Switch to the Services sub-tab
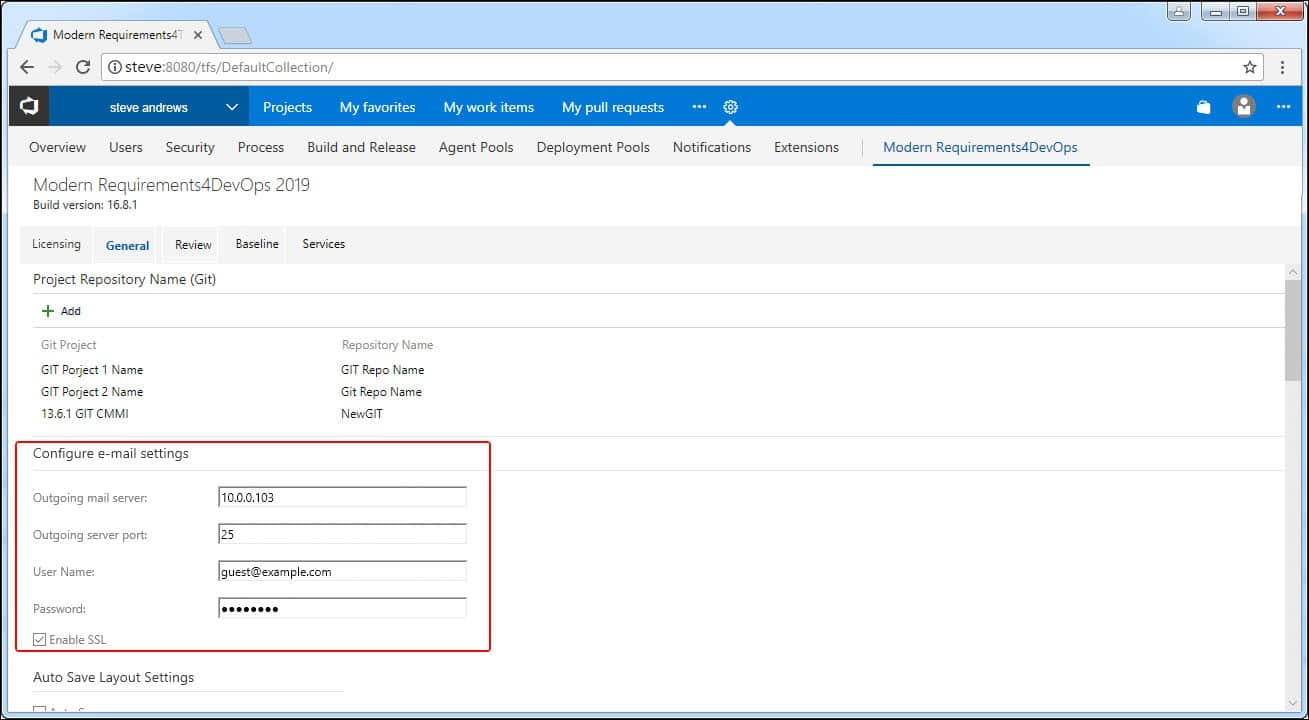The height and width of the screenshot is (720, 1309). point(323,244)
